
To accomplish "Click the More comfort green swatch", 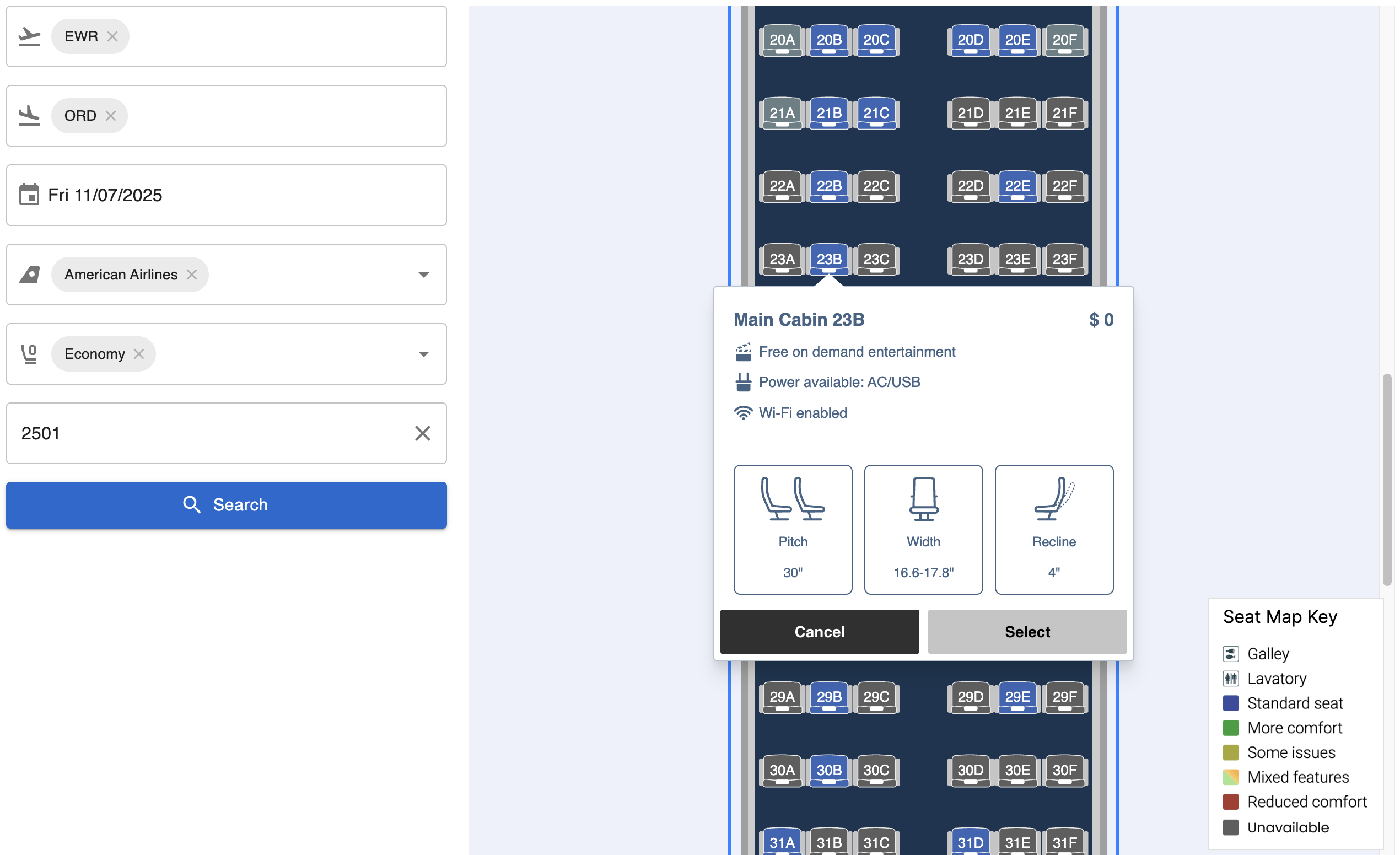I will pos(1231,728).
